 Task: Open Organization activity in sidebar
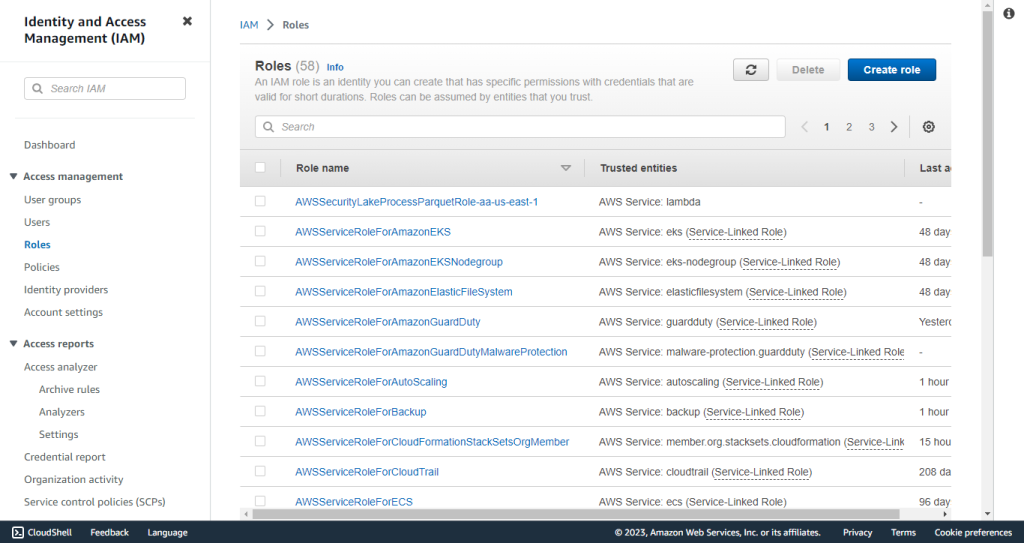point(74,480)
